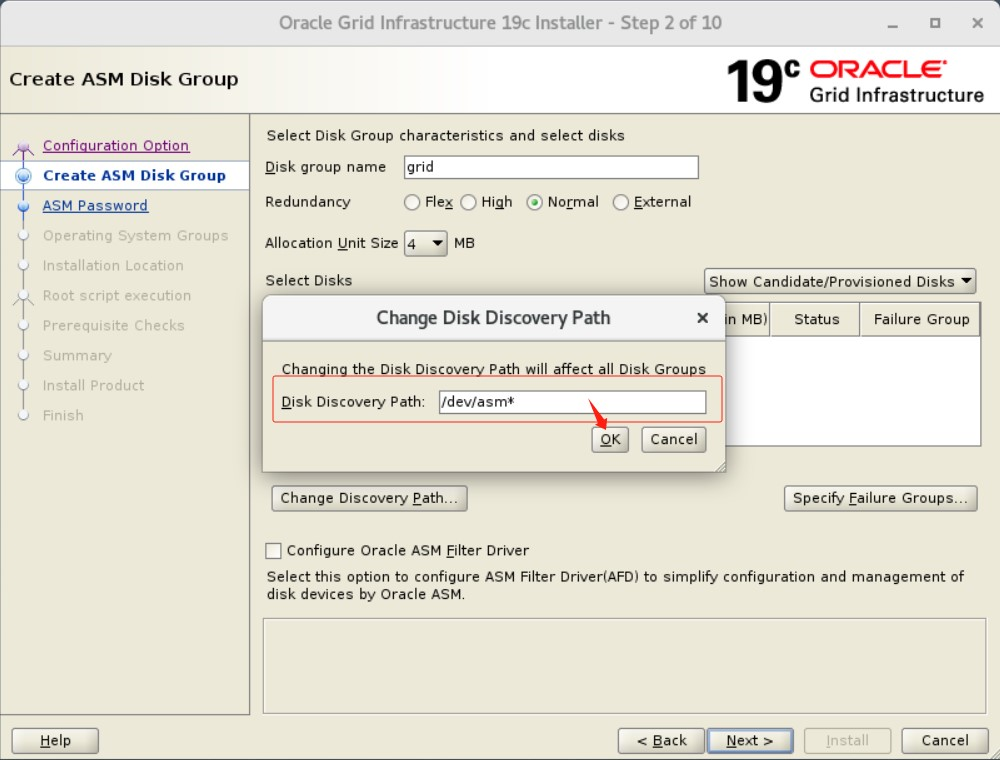Click the empty message area at bottom
1000x760 pixels.
coord(624,666)
